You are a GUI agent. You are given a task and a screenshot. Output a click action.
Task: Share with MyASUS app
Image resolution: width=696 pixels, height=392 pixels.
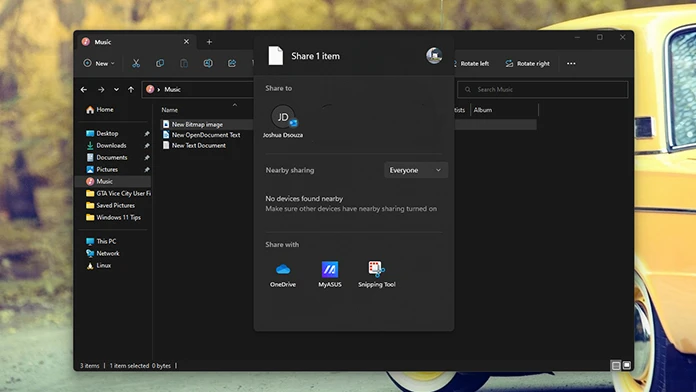(330, 274)
